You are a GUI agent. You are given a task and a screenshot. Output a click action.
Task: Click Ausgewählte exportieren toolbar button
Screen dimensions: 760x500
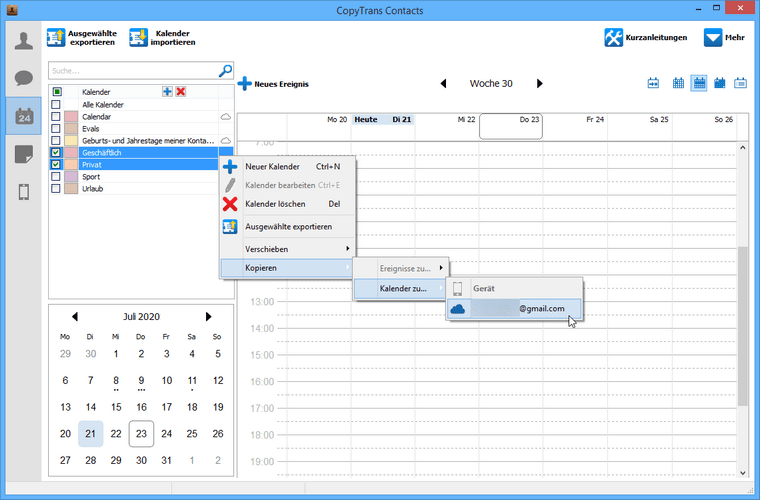(x=82, y=38)
